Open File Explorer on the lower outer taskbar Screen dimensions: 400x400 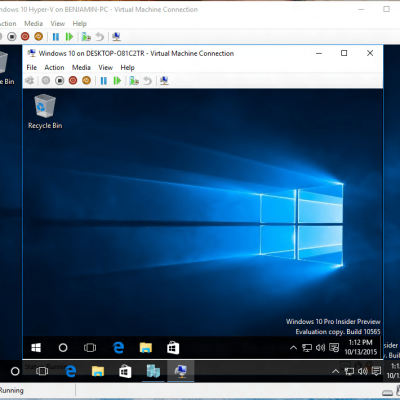click(x=98, y=371)
